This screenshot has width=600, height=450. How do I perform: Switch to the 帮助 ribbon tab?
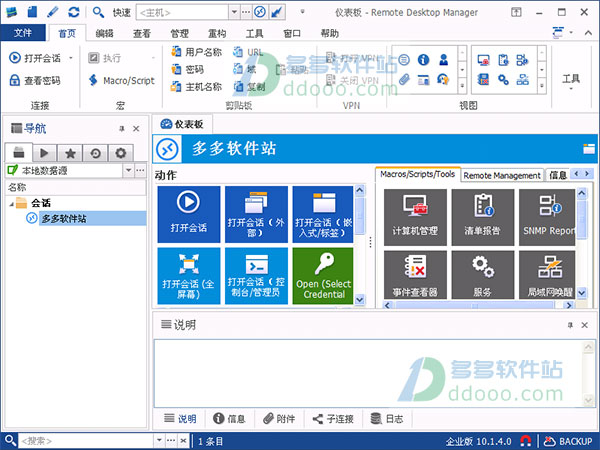[330, 34]
